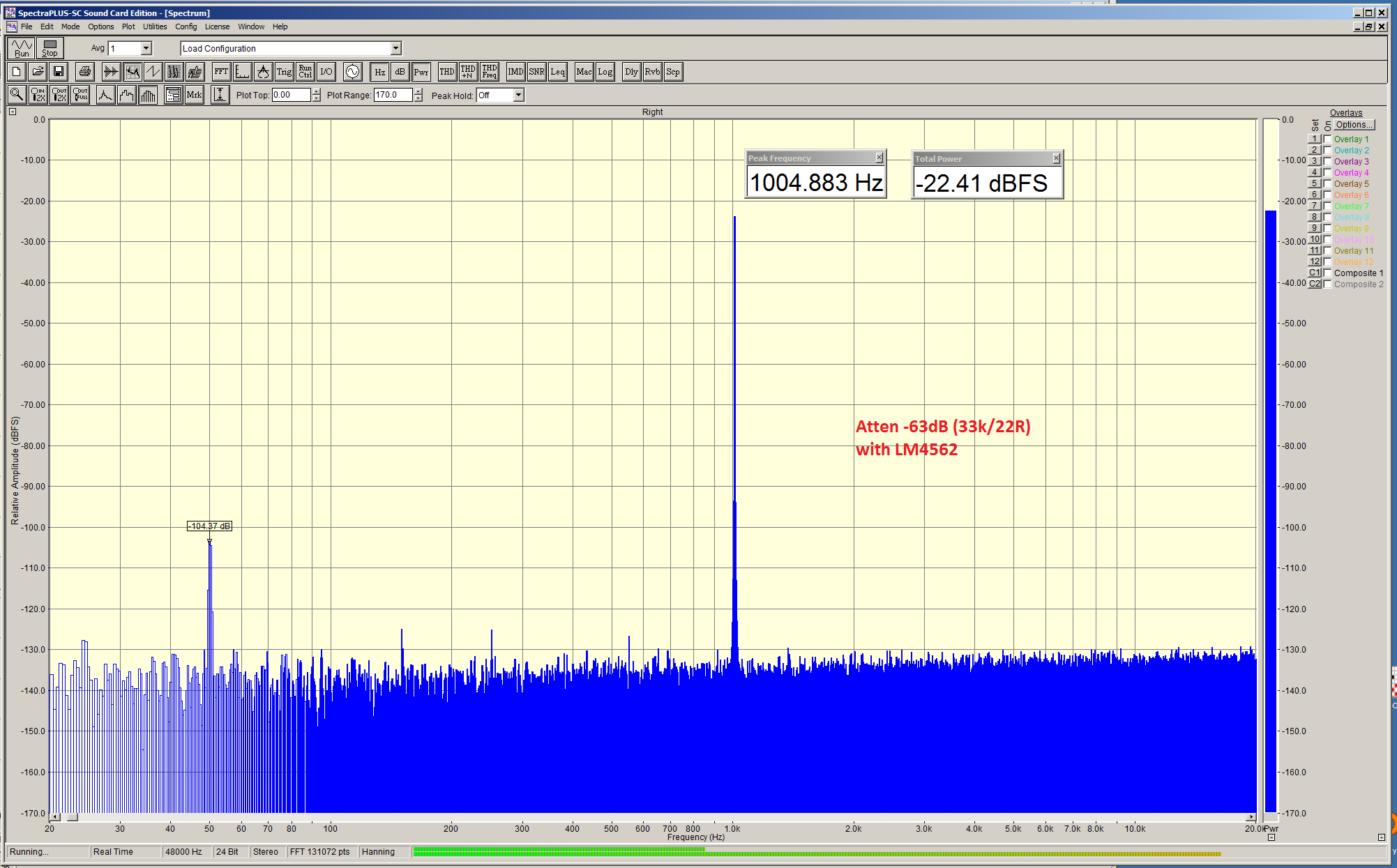
Task: Enable the IMD measurement button
Action: [515, 72]
